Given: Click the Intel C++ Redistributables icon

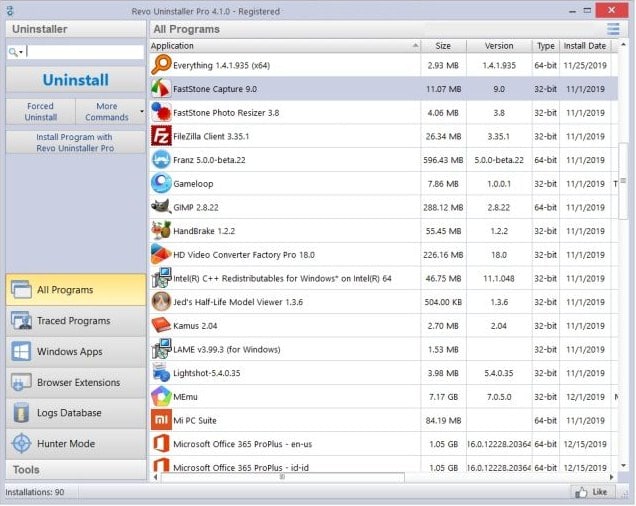Looking at the screenshot, I should [161, 278].
